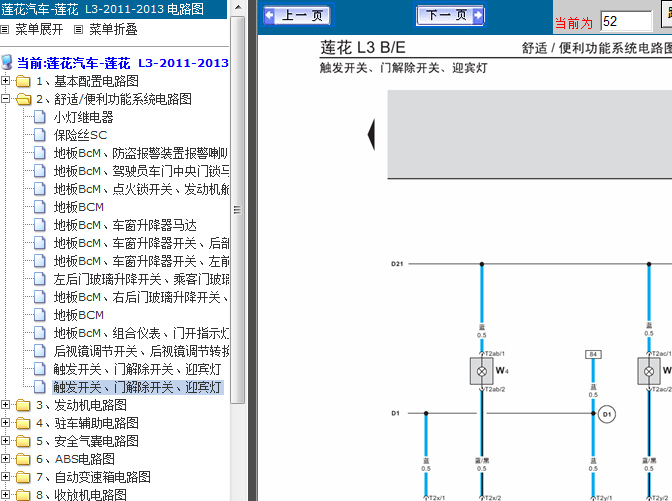Open 地板BCM、车窗升降器开关、左前 page

[141, 261]
